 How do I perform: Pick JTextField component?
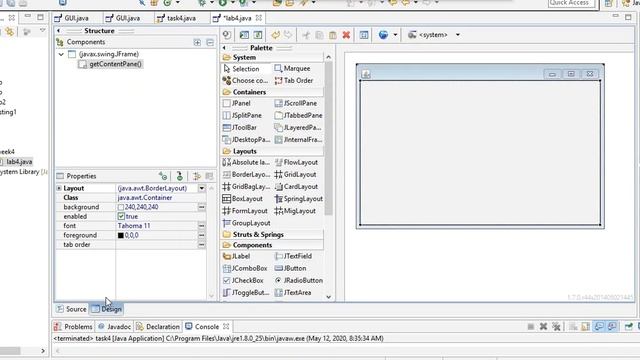293,256
